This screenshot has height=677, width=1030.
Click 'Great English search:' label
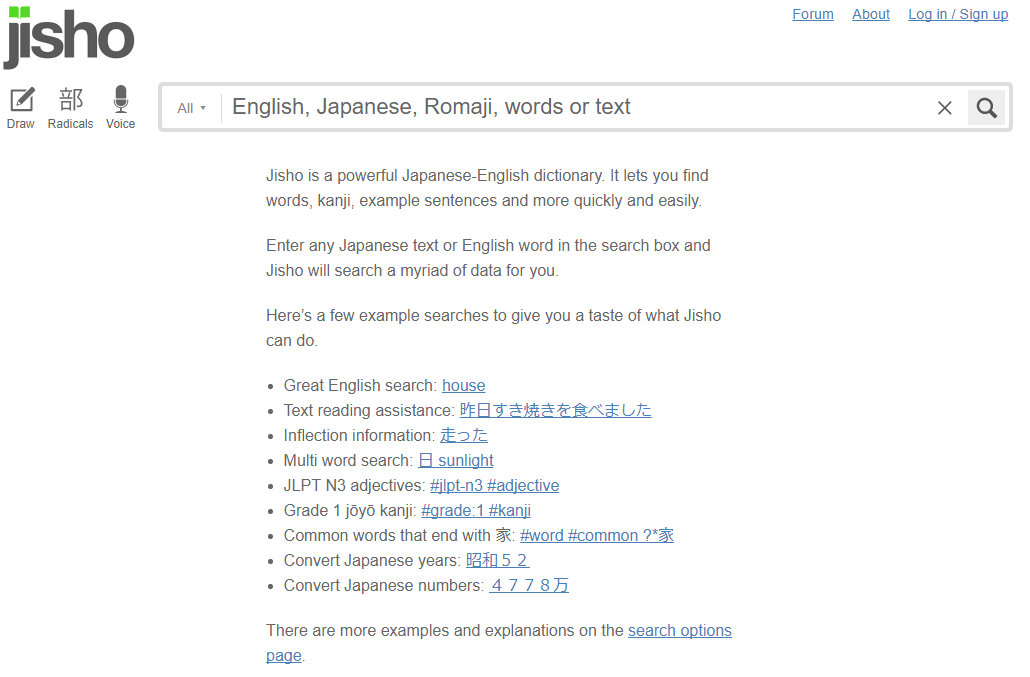tap(360, 385)
